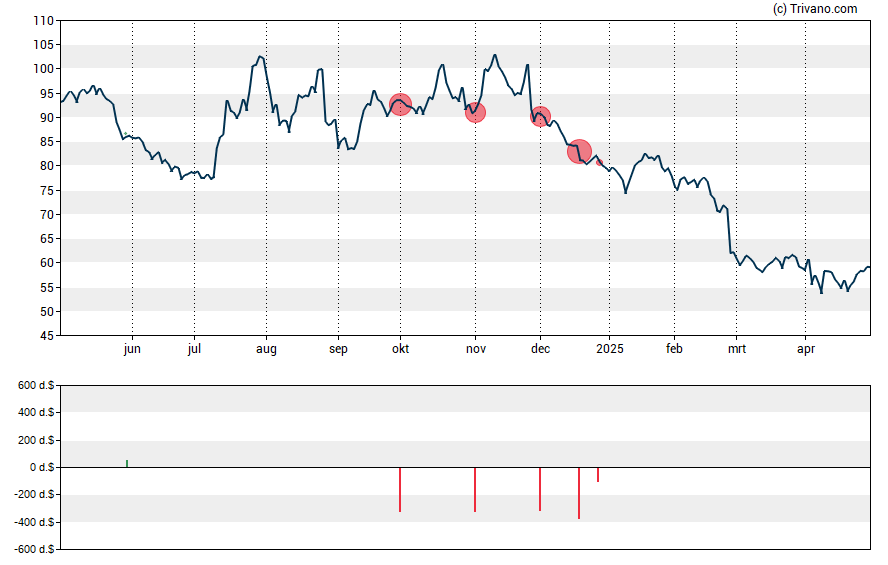Click the '-400 d.$' axis label
The height and width of the screenshot is (565, 888).
coord(35,523)
